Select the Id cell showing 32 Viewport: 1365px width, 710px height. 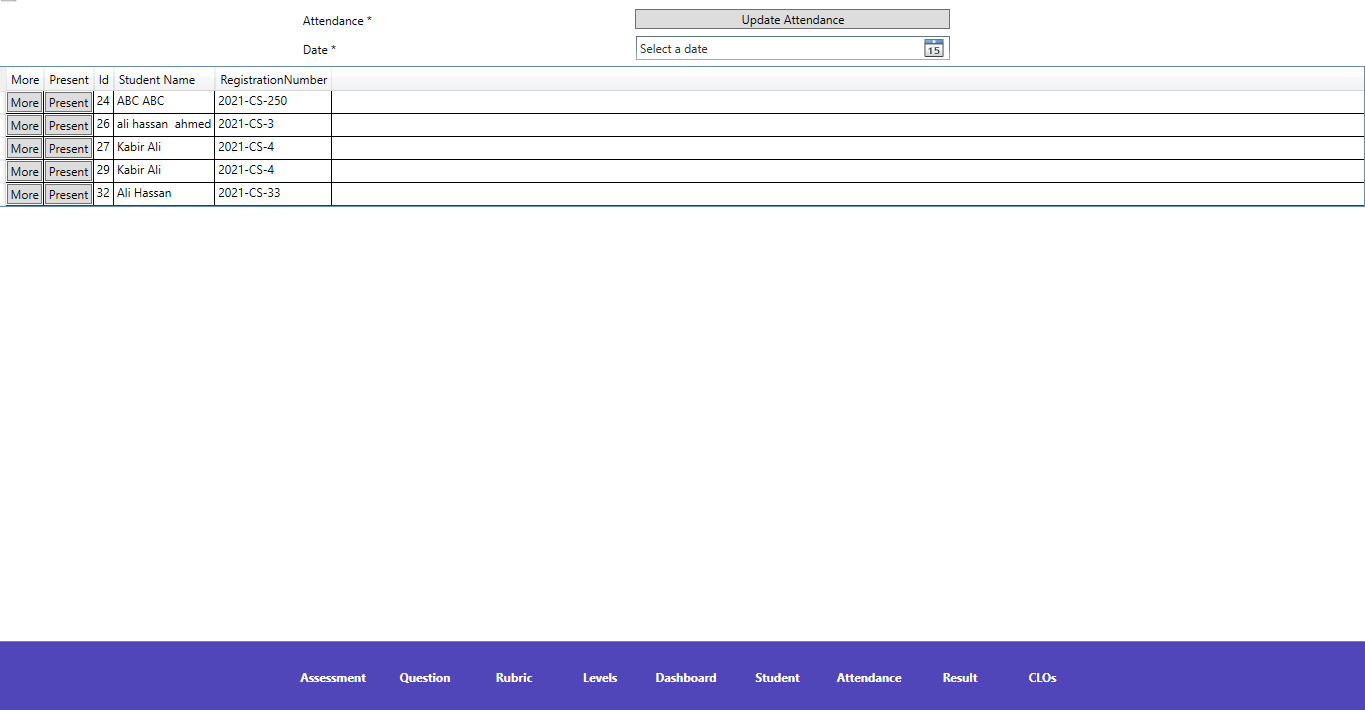(103, 194)
